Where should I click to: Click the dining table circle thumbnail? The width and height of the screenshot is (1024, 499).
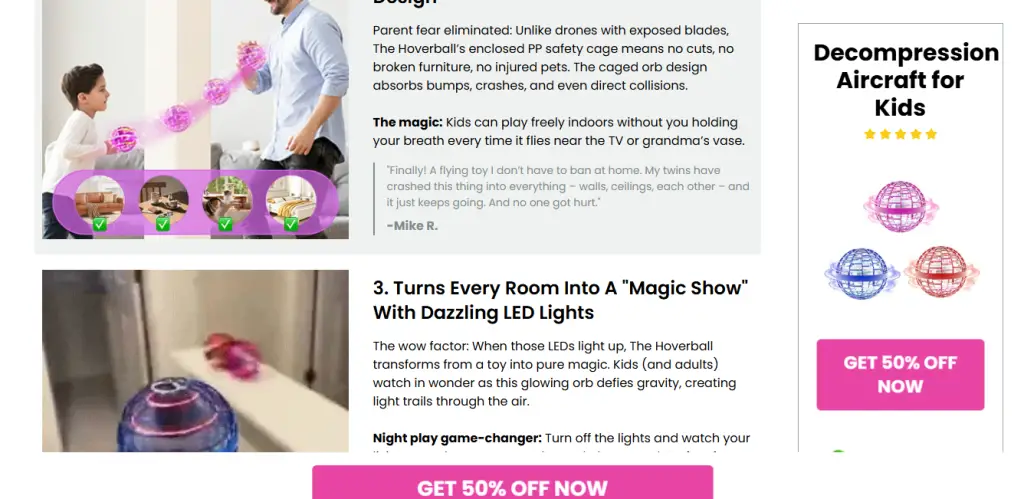click(163, 199)
